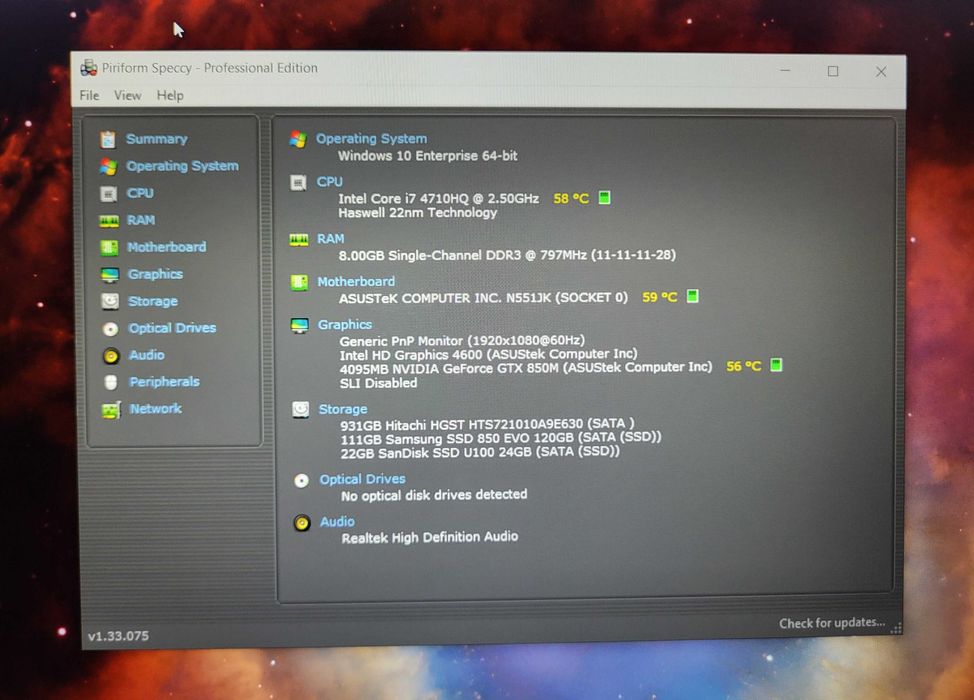This screenshot has height=700, width=974.
Task: Click the Audio speaker icon in sidebar
Action: tap(111, 356)
